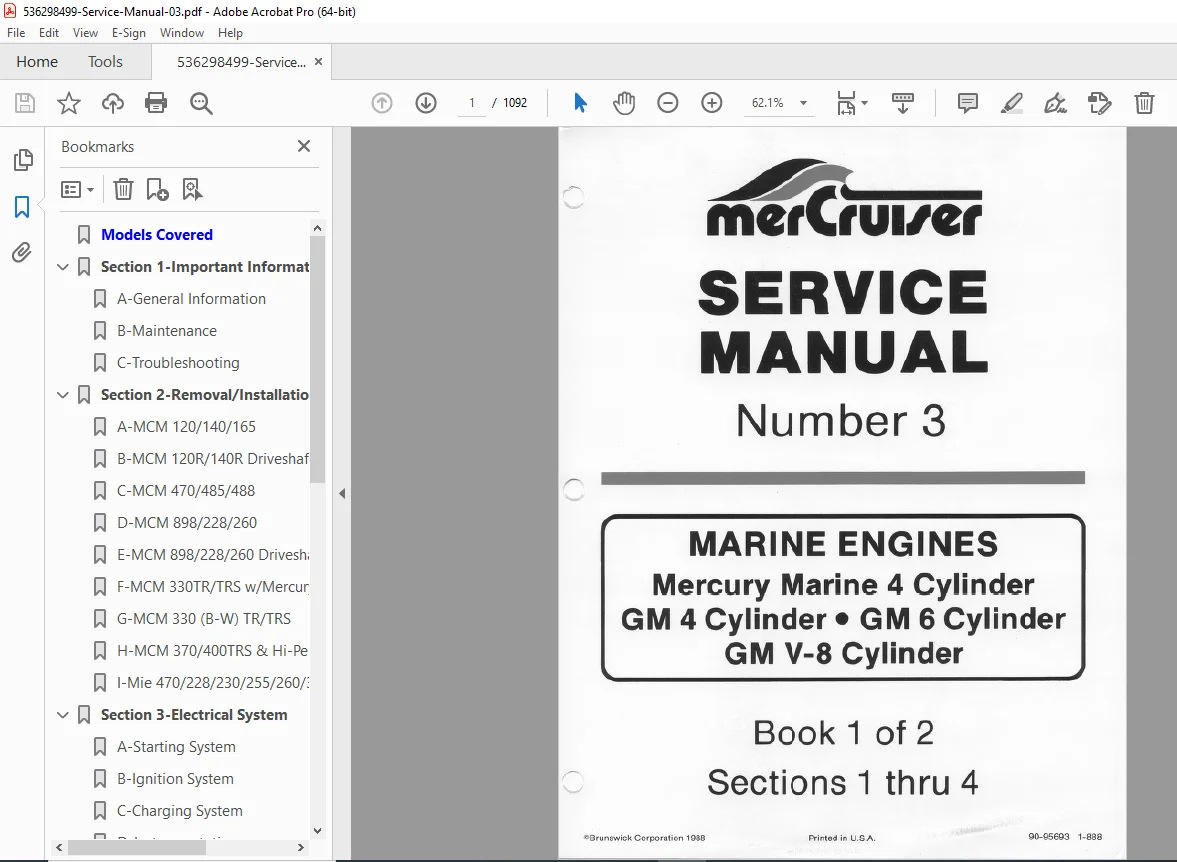This screenshot has height=862, width=1177.
Task: Add a sticky note comment
Action: [968, 103]
